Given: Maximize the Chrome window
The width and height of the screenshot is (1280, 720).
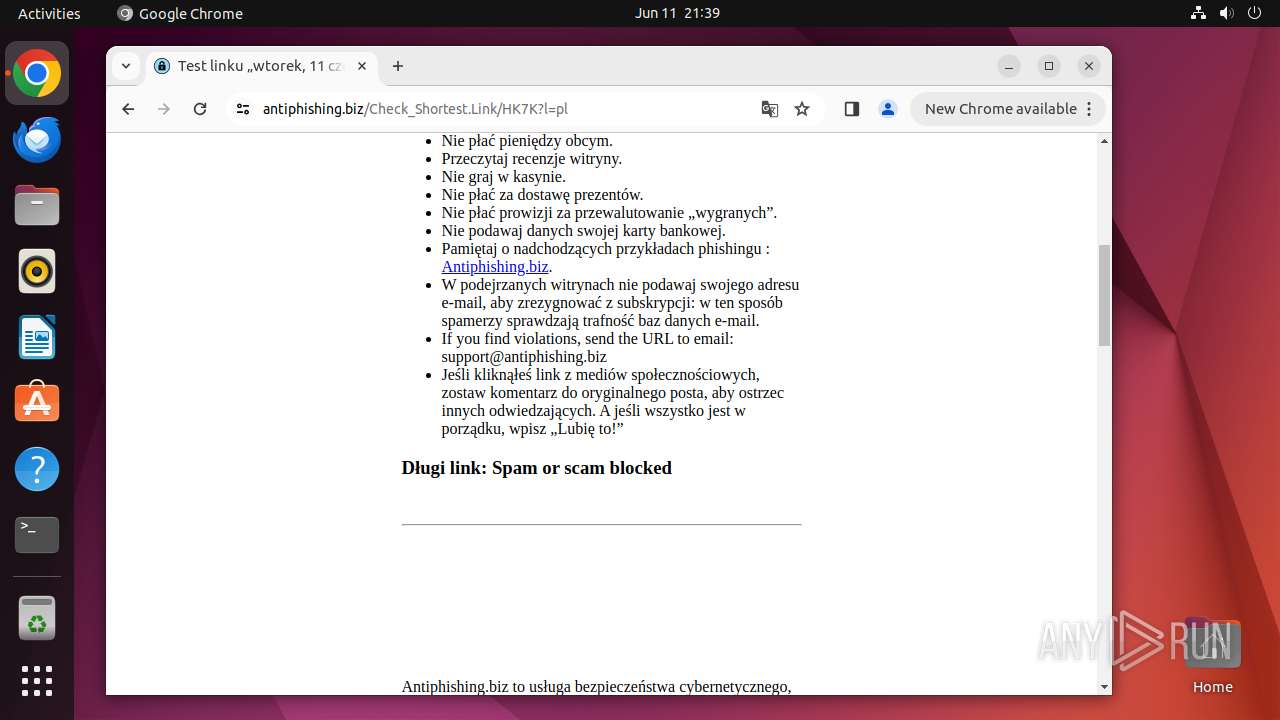Looking at the screenshot, I should (x=1049, y=66).
